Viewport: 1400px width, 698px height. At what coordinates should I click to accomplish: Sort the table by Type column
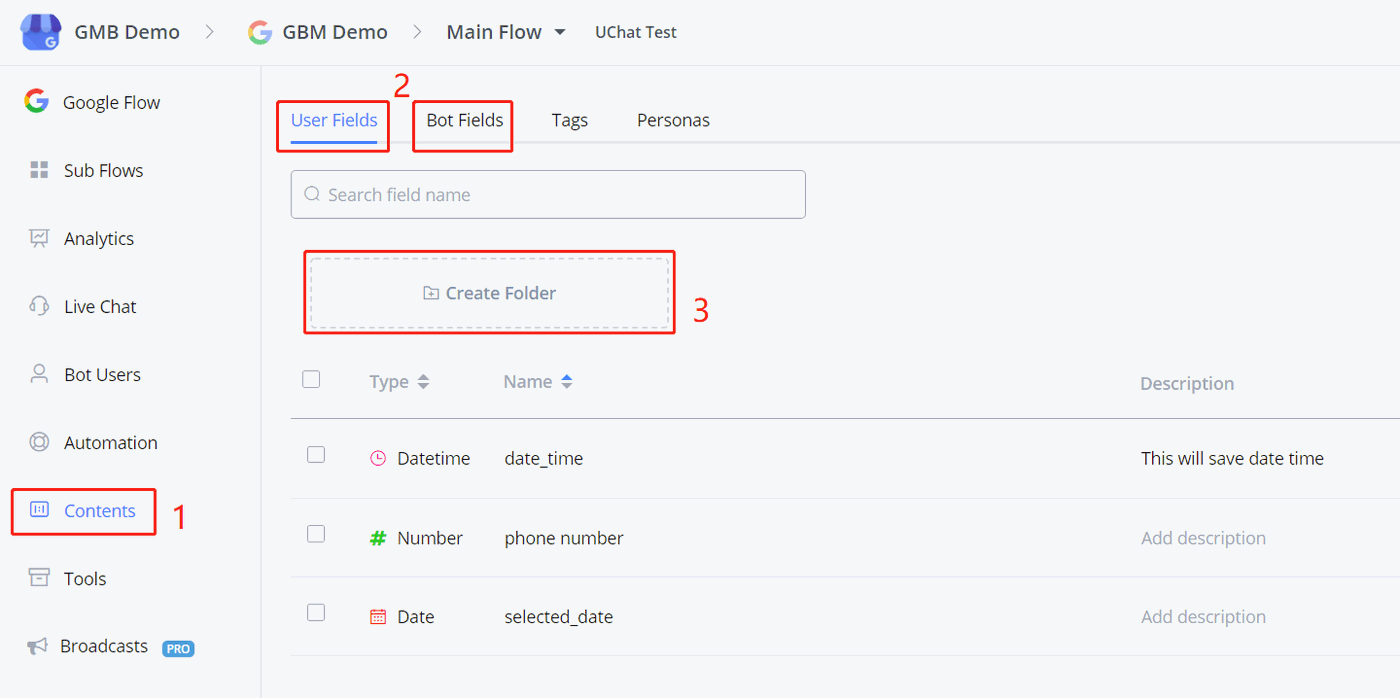point(423,382)
